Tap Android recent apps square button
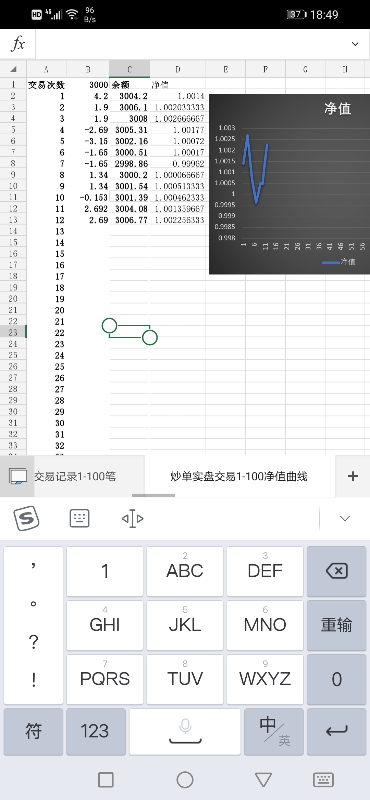The width and height of the screenshot is (370, 800). tap(106, 780)
